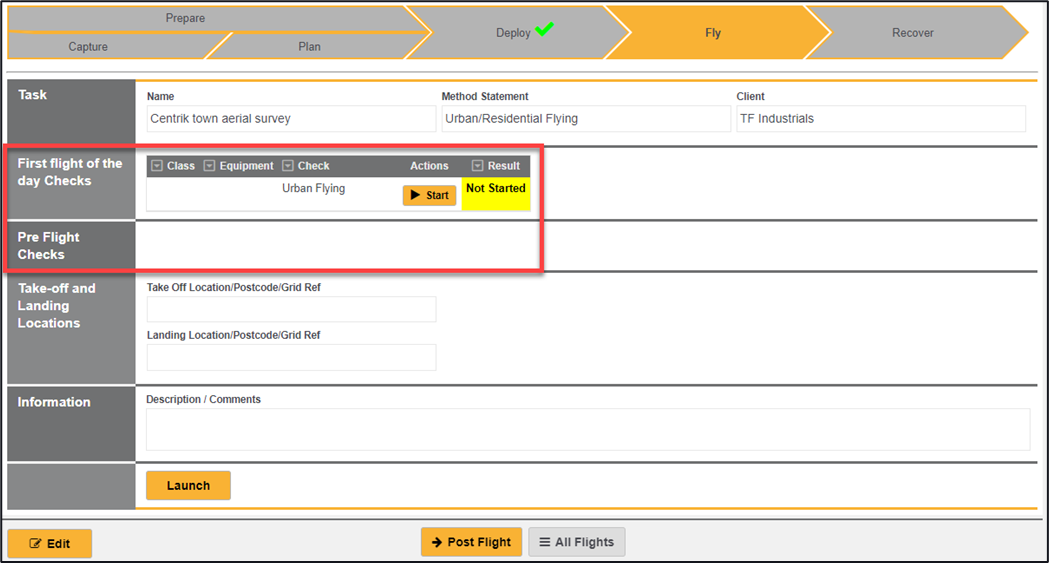Expand the Result column filter arrow

477,166
